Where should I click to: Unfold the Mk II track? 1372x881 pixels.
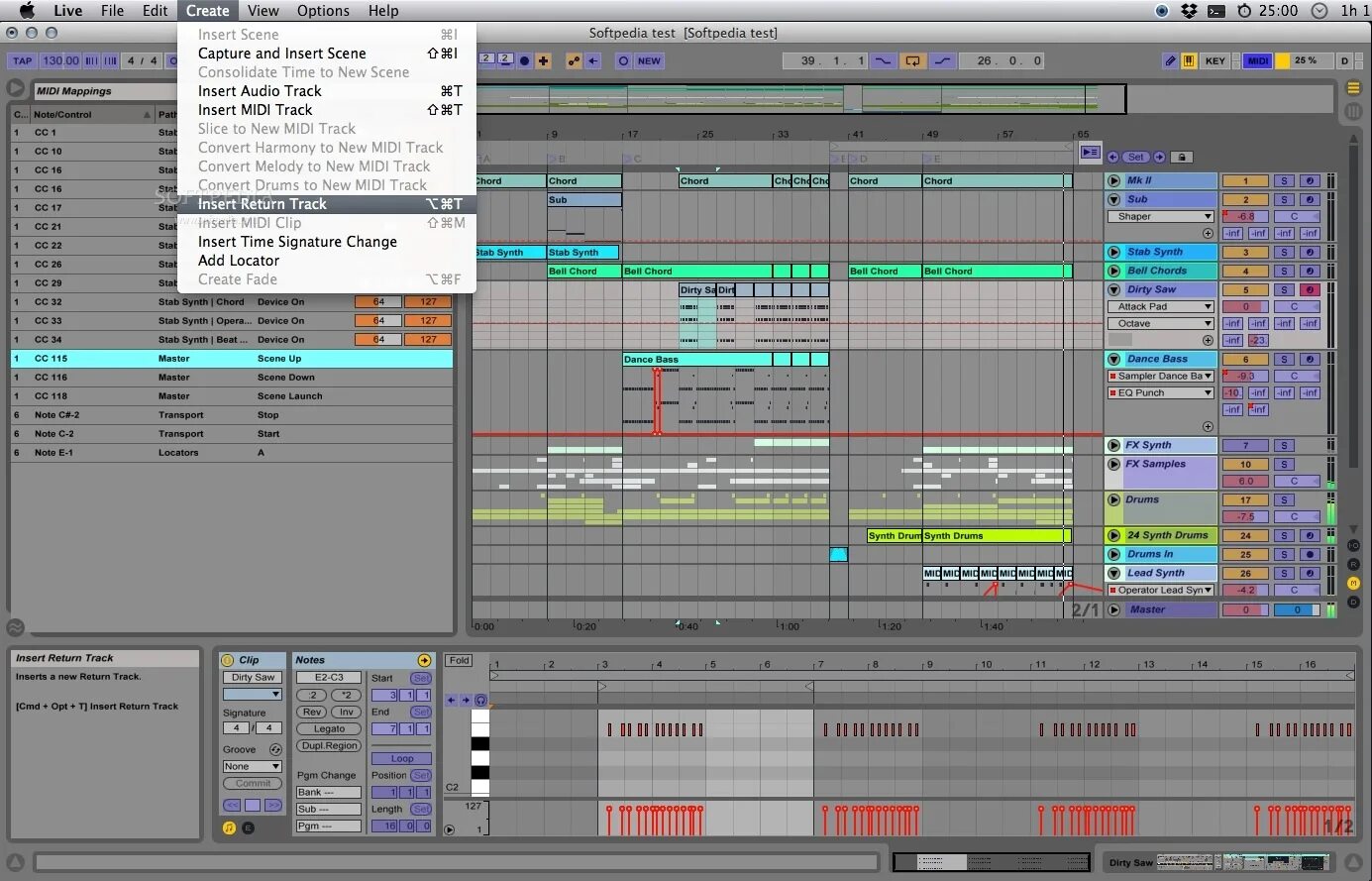point(1114,180)
